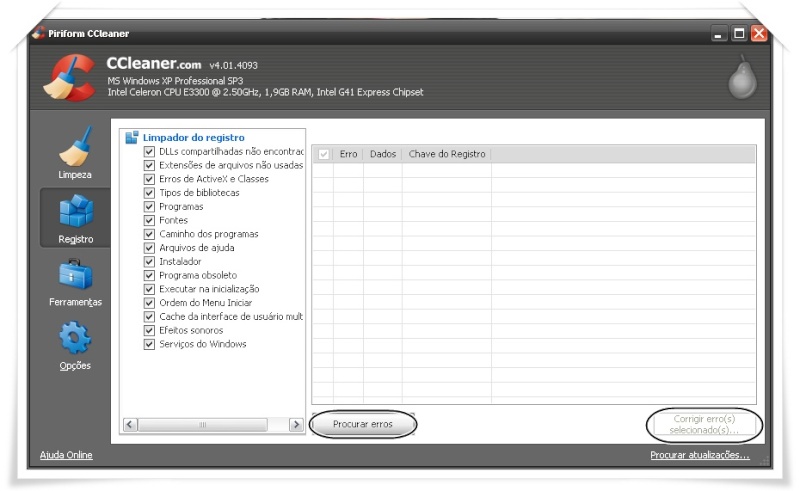Minimize the Piriform CCleaner window
This screenshot has width=800, height=491.
pyautogui.click(x=718, y=34)
